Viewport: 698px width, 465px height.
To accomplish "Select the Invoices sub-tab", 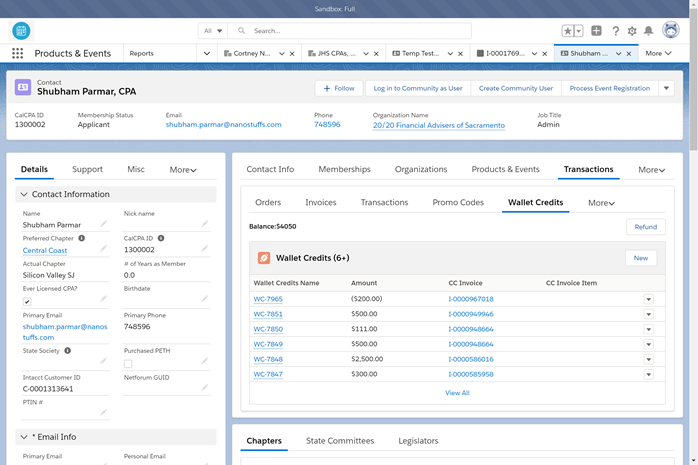I will pos(320,203).
